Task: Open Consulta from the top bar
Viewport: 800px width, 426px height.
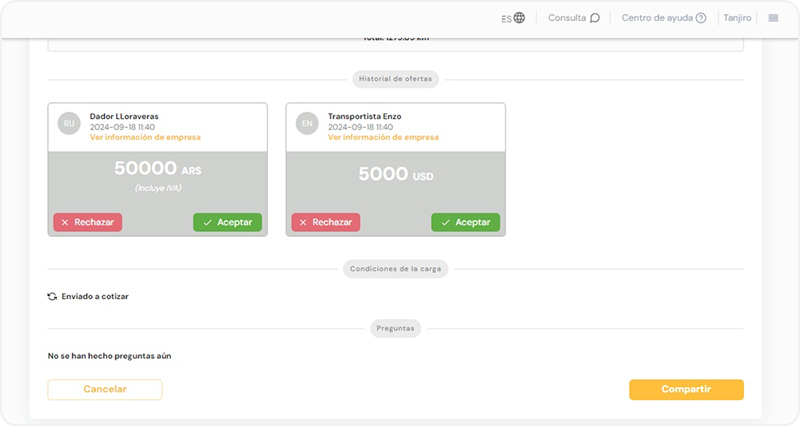Action: click(x=567, y=18)
